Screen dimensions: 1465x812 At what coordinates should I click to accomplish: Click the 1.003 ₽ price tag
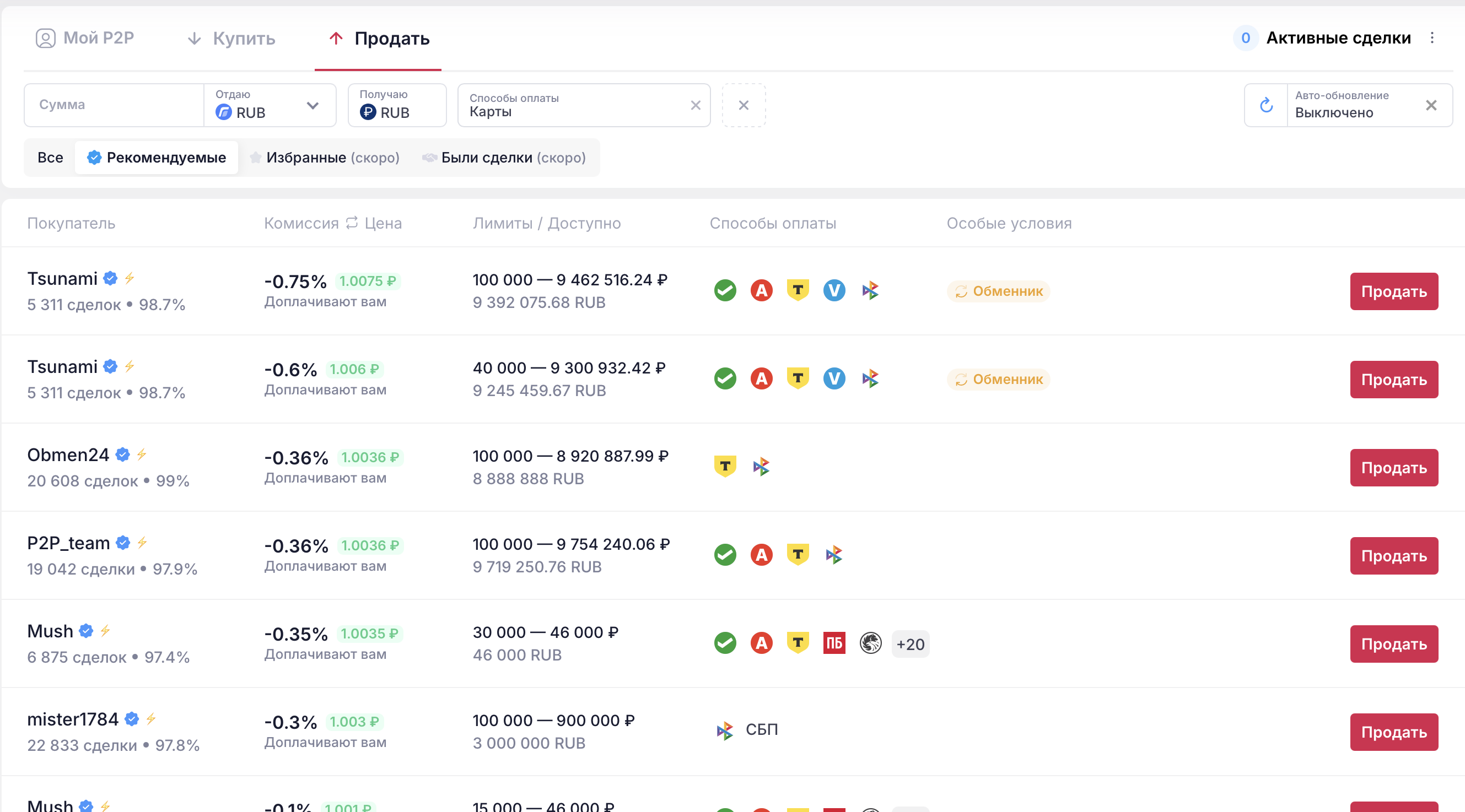point(354,721)
